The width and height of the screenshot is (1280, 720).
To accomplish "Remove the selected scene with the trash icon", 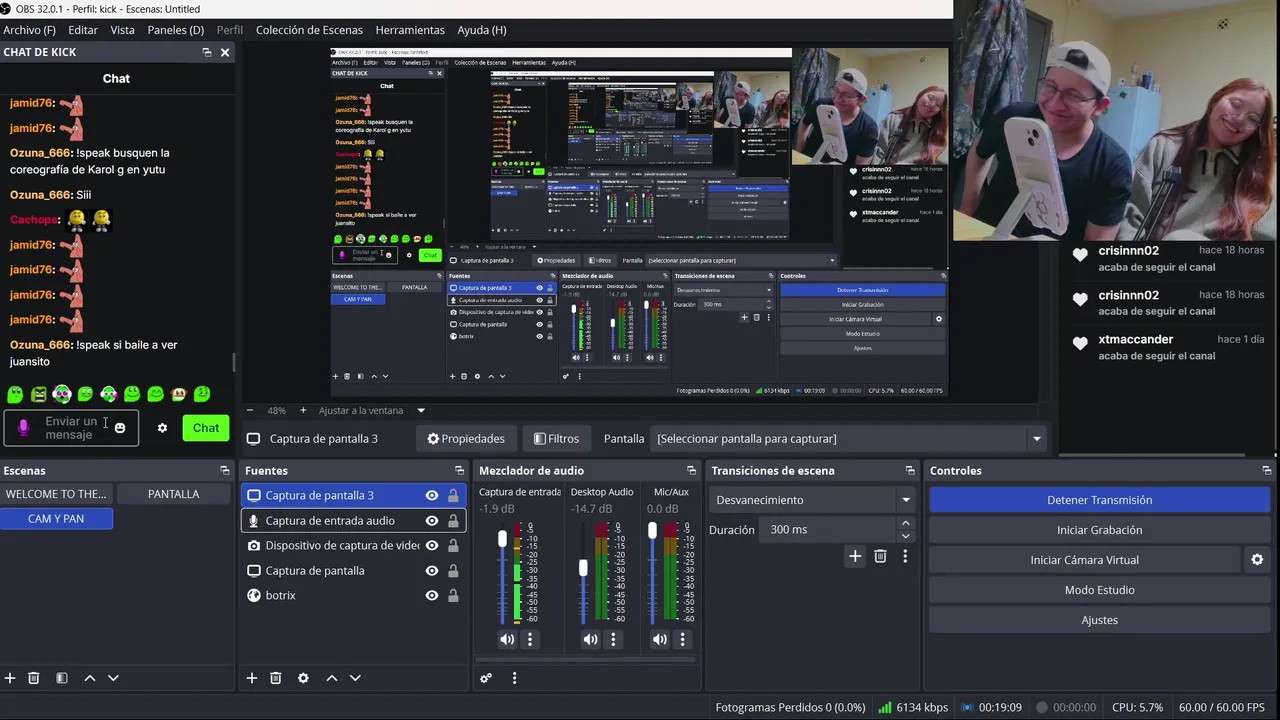I will [33, 678].
